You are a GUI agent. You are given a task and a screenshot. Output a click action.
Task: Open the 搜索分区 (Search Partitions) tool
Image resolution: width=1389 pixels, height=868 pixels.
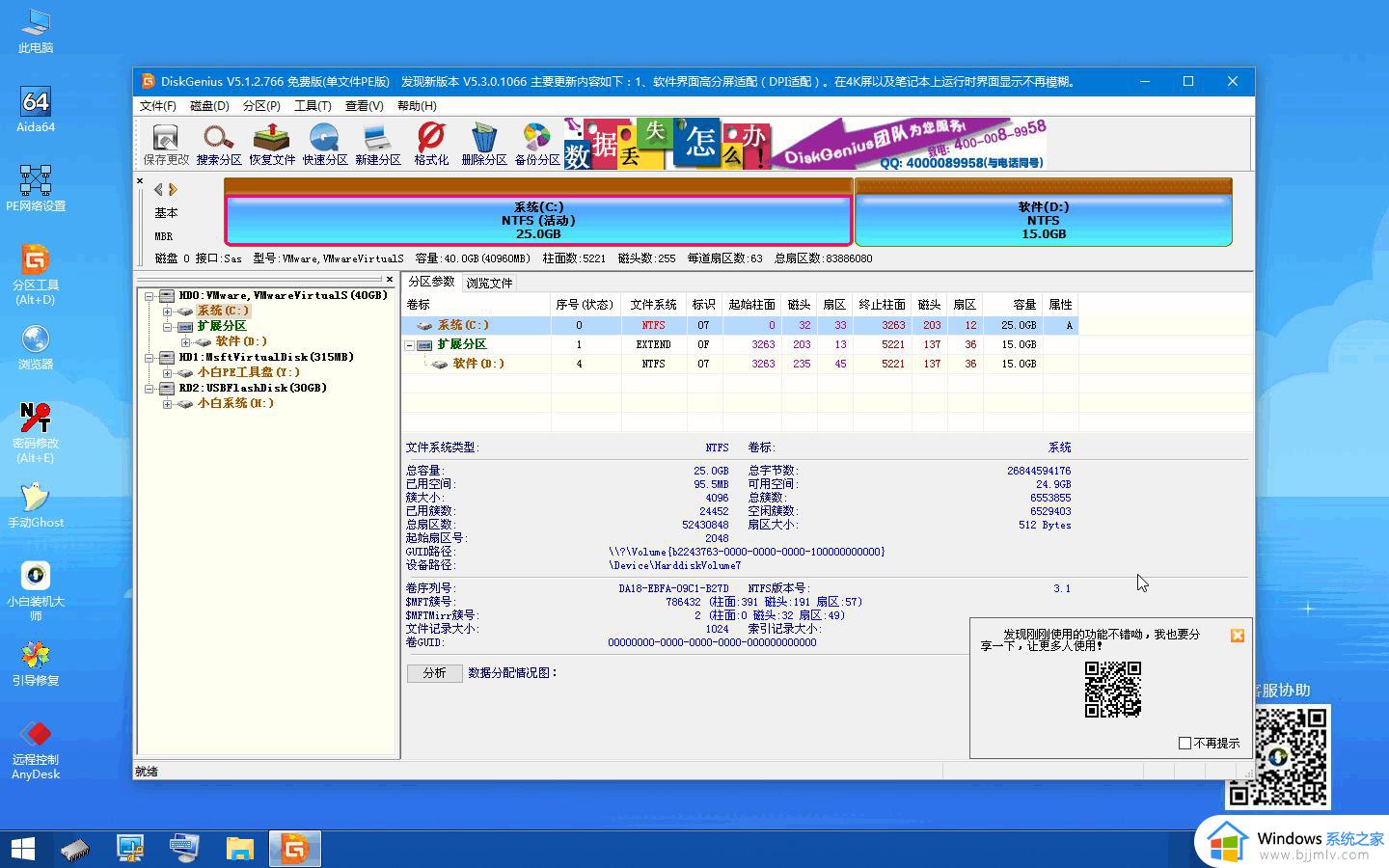pos(219,145)
